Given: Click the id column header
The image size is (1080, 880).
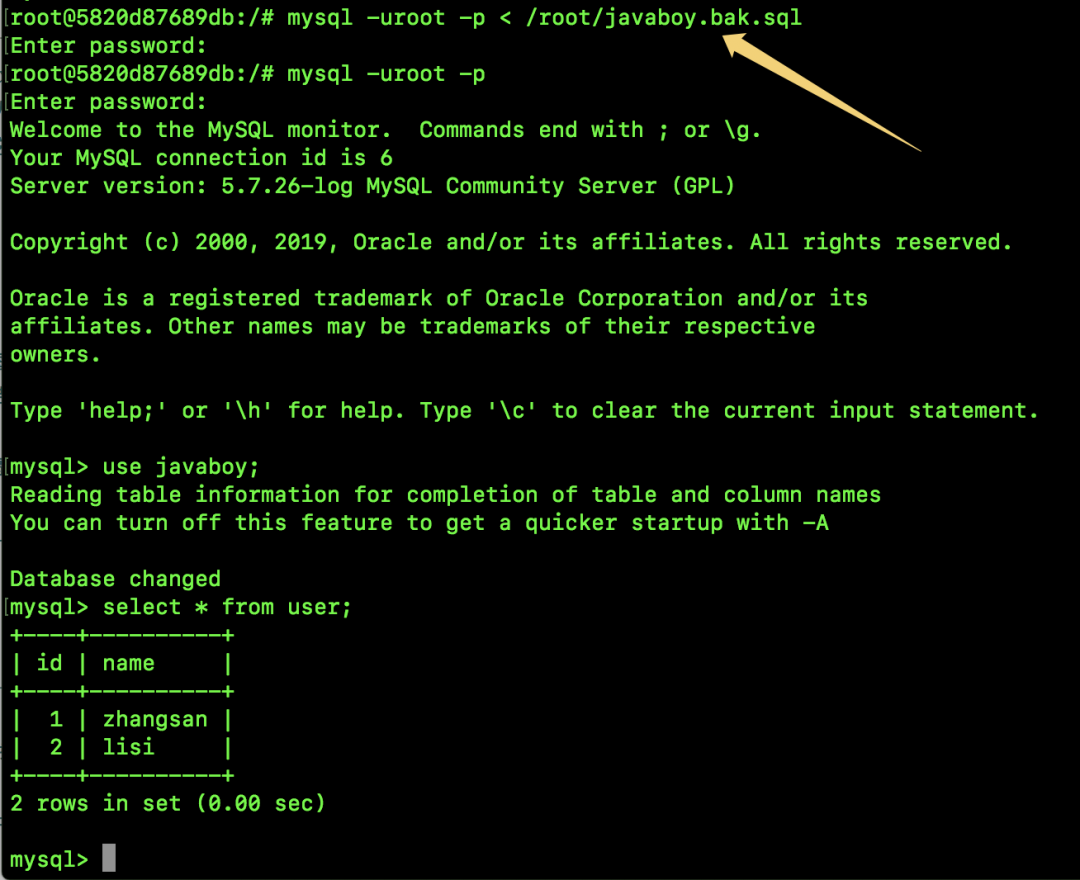Looking at the screenshot, I should [50, 663].
